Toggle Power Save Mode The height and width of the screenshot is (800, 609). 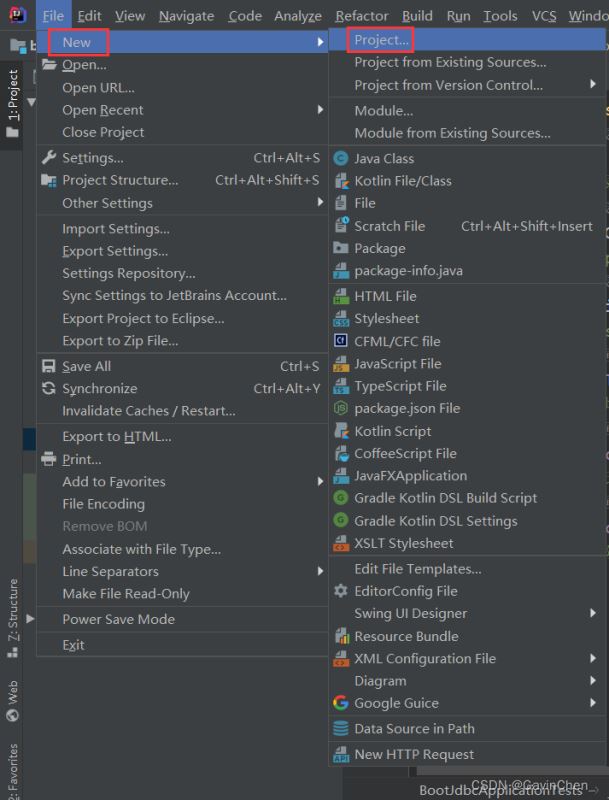(x=118, y=619)
